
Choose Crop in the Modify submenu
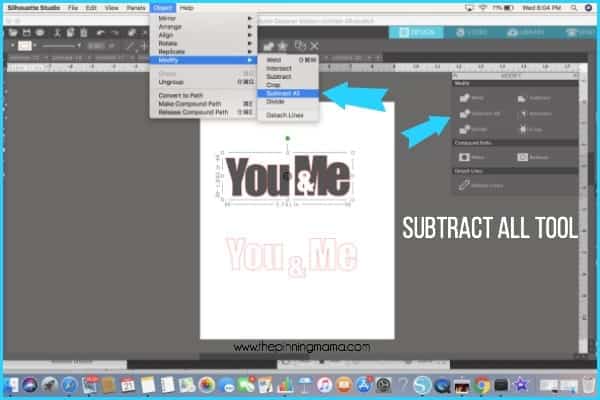288,85
